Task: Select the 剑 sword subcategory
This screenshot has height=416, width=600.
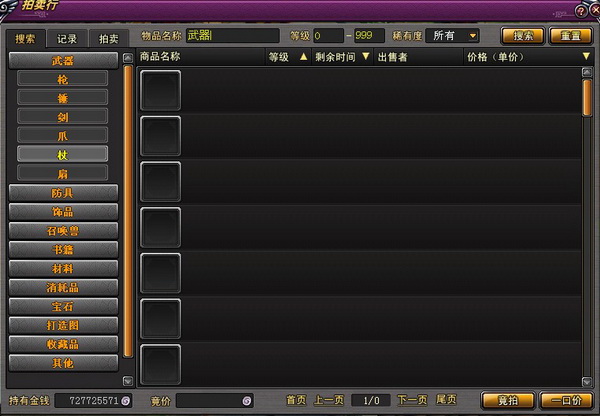Action: click(x=62, y=117)
